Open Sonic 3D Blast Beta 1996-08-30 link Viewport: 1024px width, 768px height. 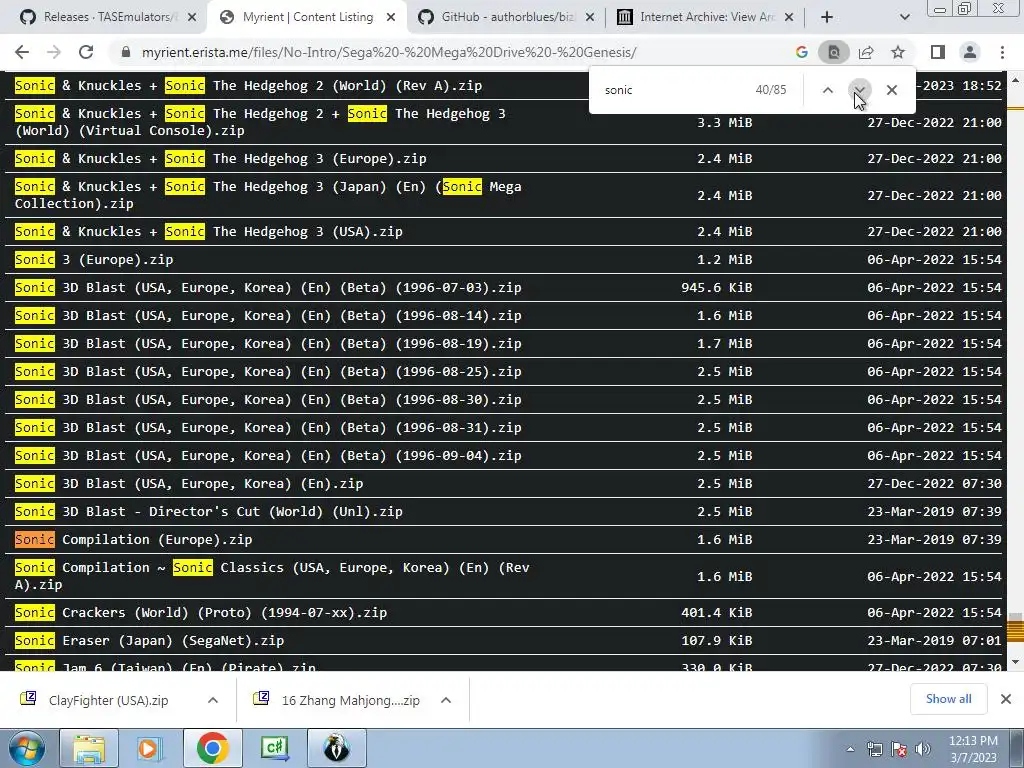[x=268, y=400]
